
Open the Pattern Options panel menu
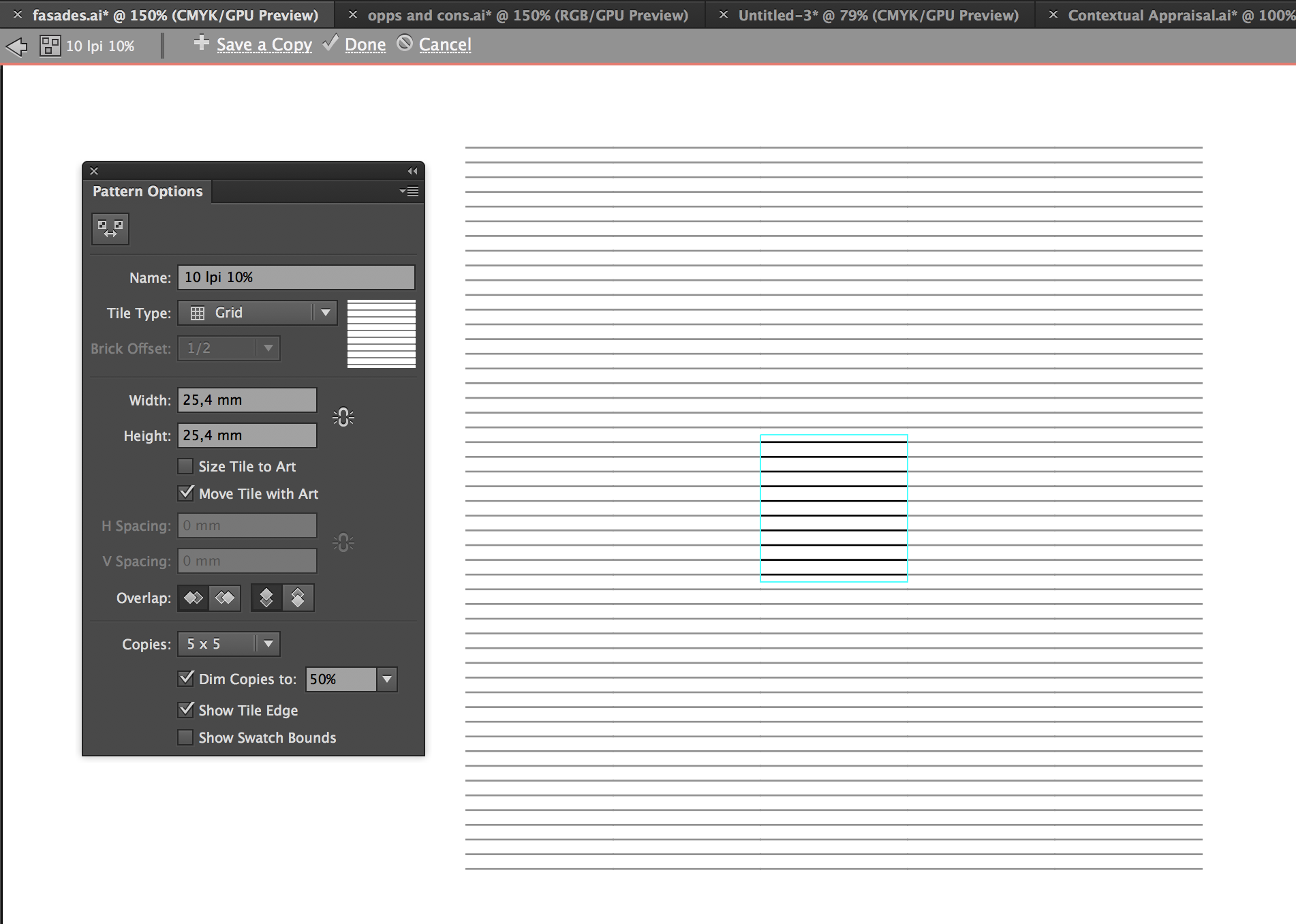410,191
